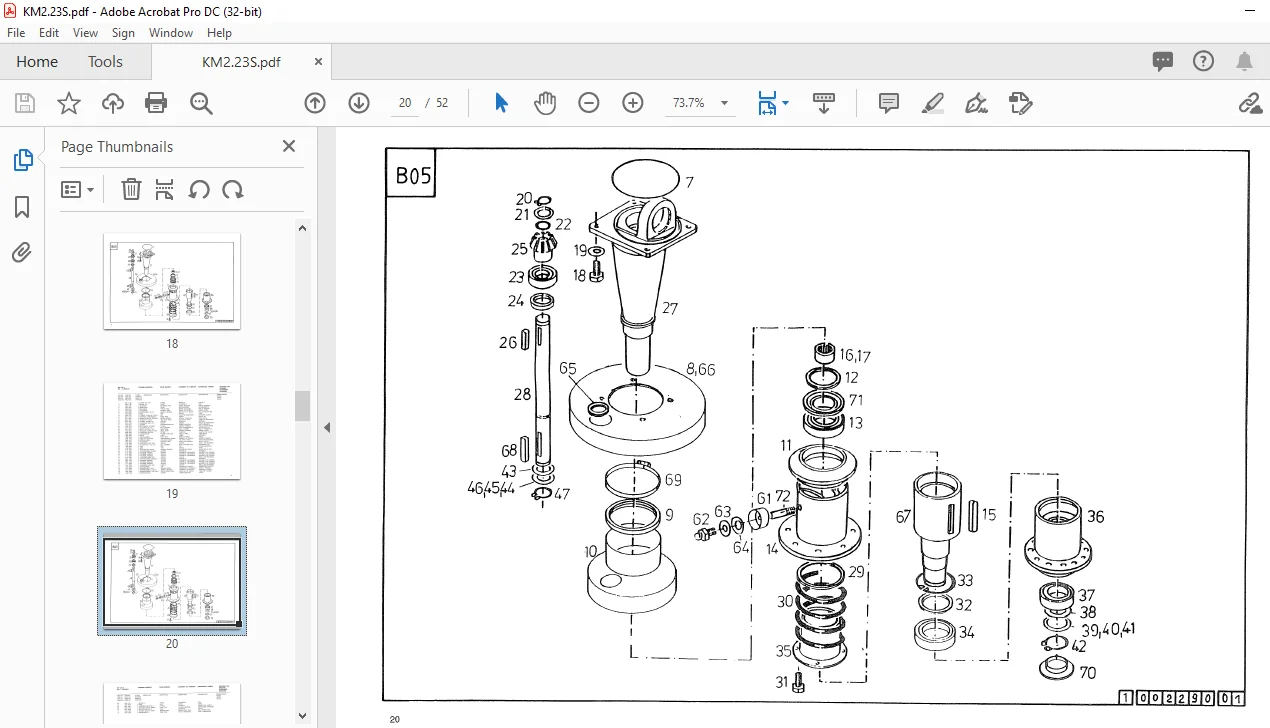
Task: Switch to the Home tab
Action: [37, 61]
